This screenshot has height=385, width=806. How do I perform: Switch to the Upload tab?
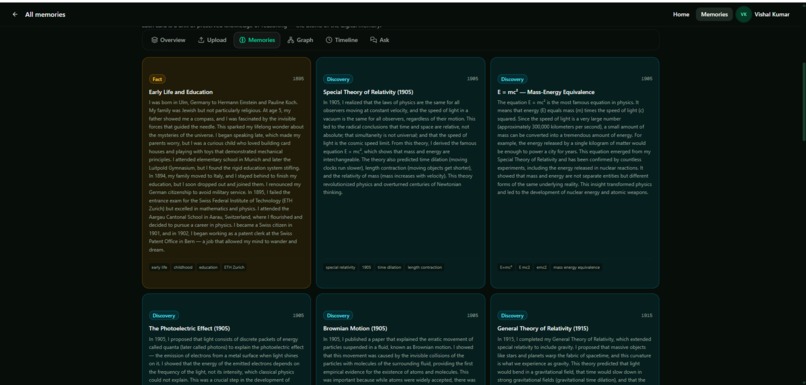212,40
